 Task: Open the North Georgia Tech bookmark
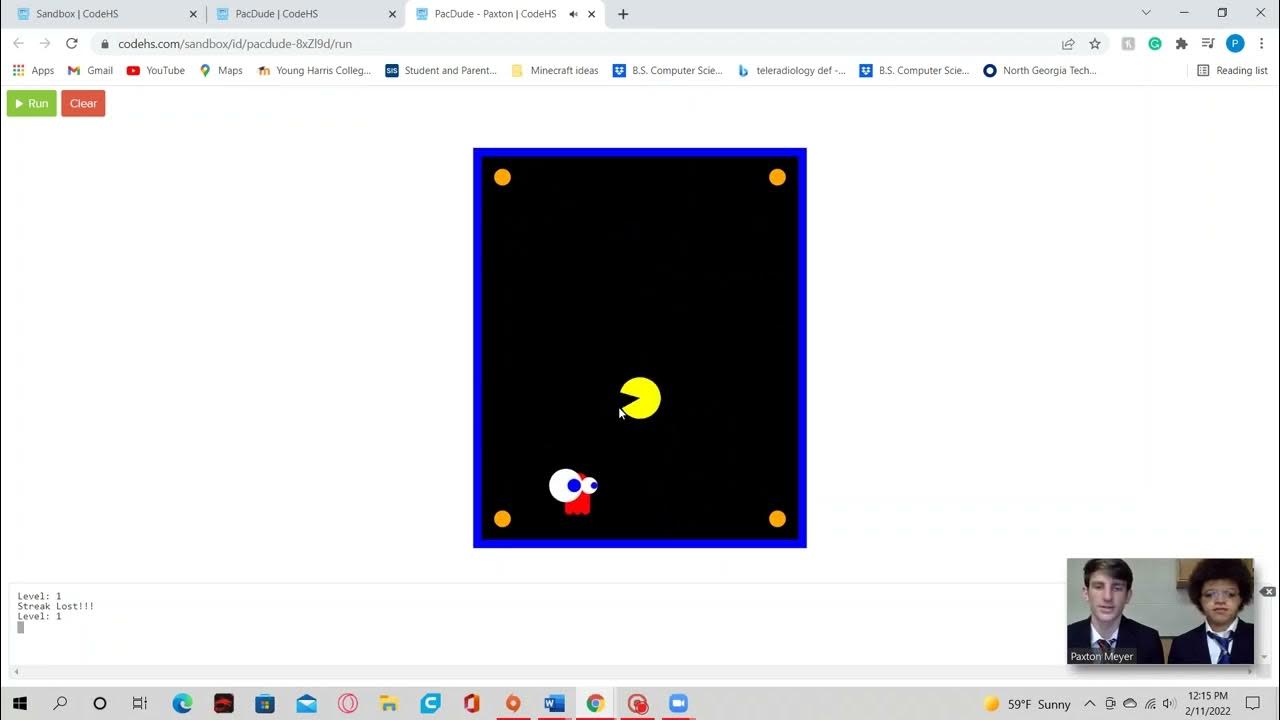pos(1040,70)
